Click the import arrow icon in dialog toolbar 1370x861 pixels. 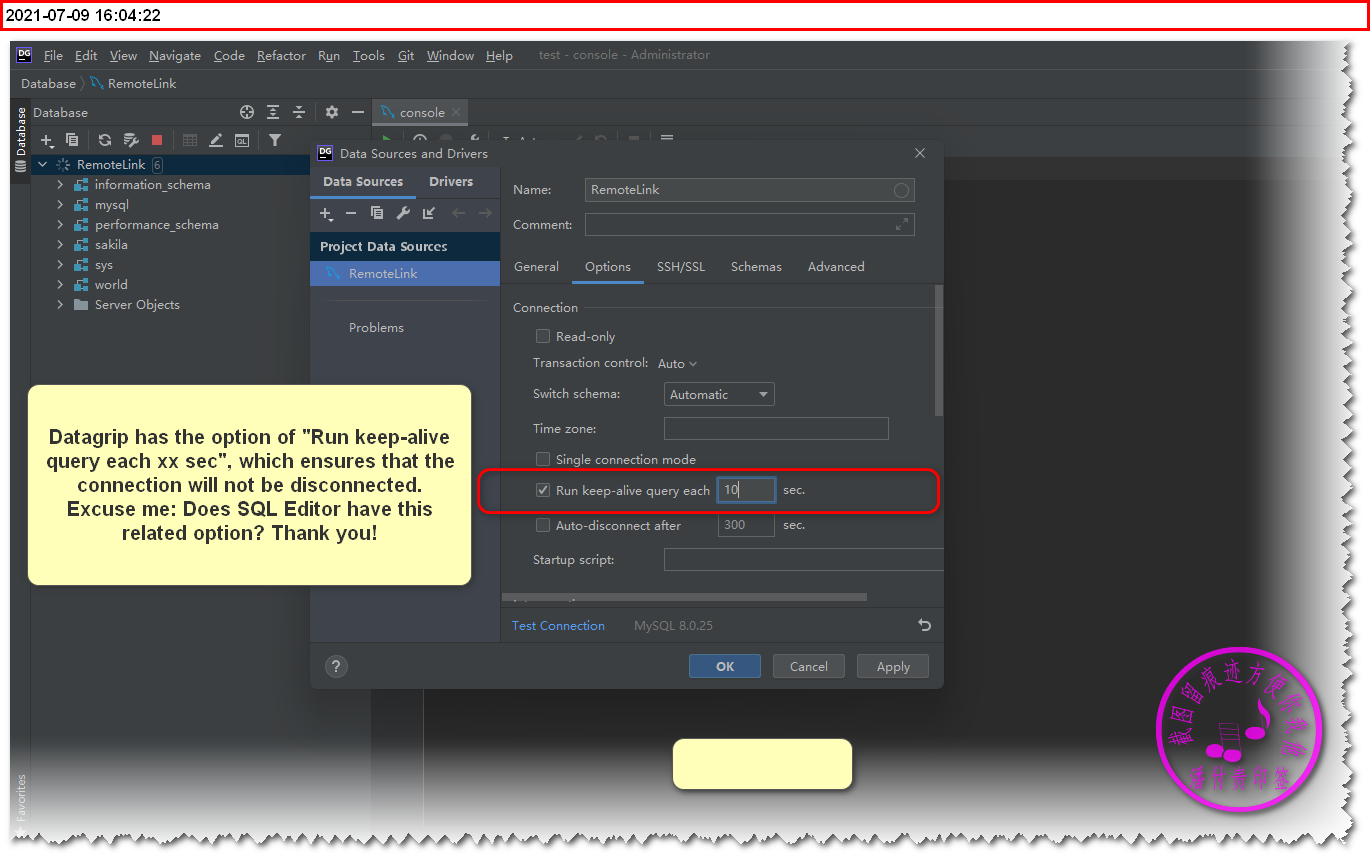point(429,214)
